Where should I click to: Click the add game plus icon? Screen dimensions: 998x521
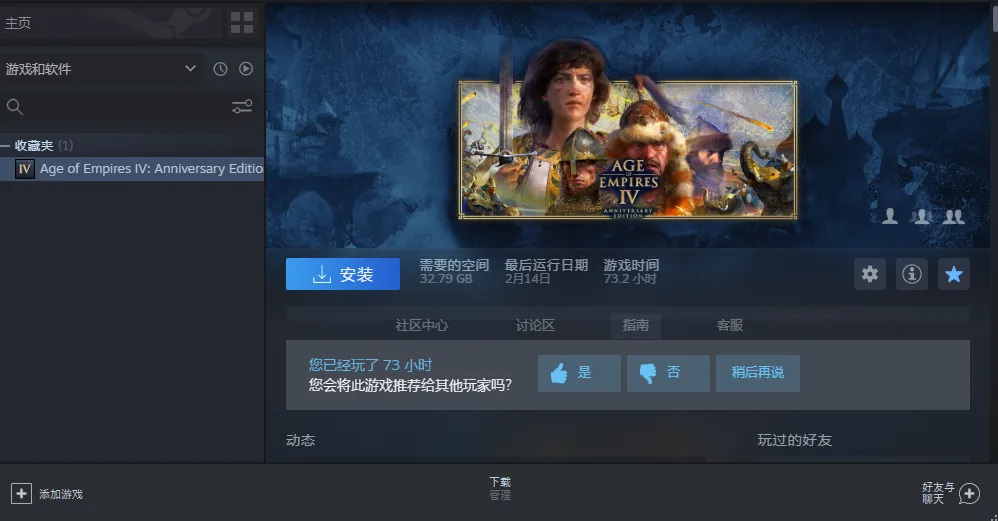(21, 493)
